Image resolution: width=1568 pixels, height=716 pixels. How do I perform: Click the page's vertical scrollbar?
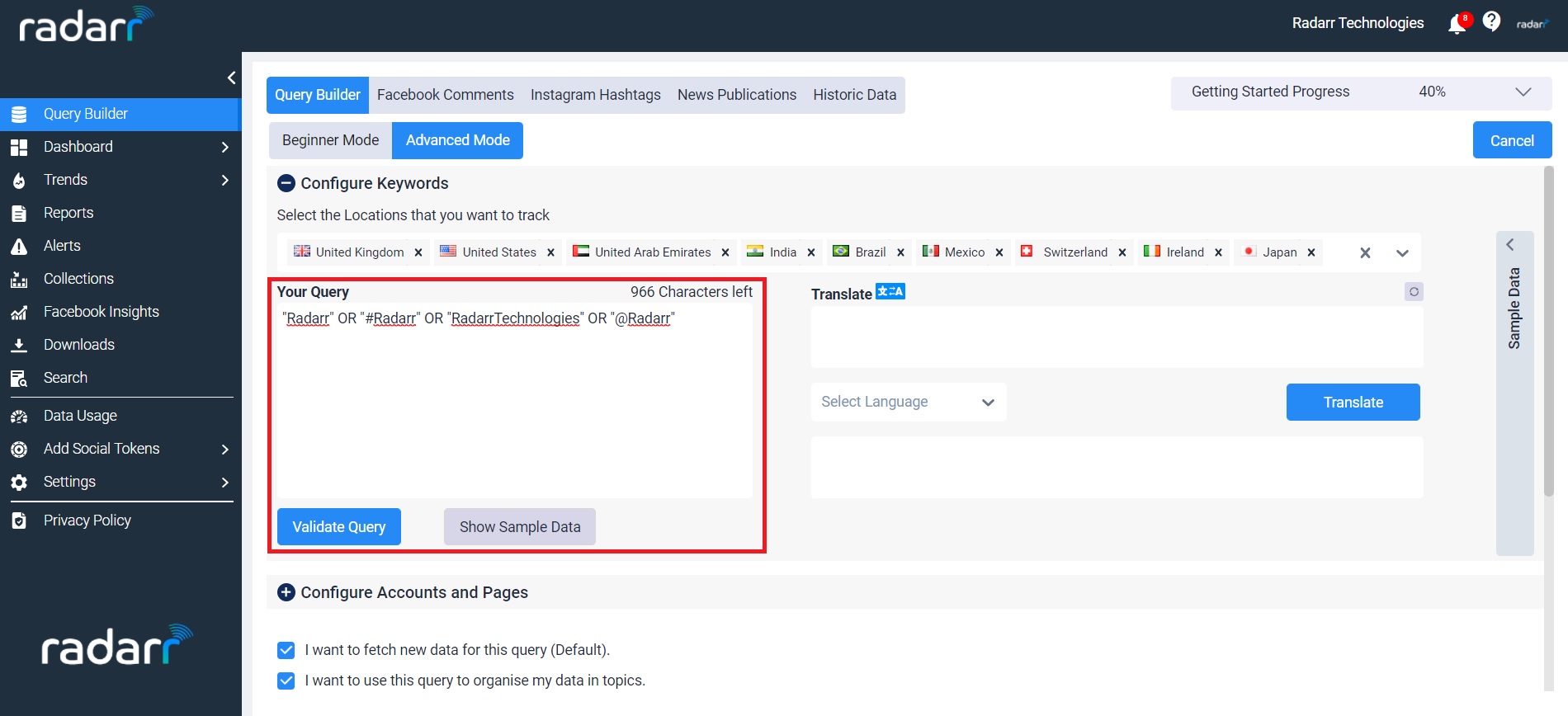[x=1548, y=331]
